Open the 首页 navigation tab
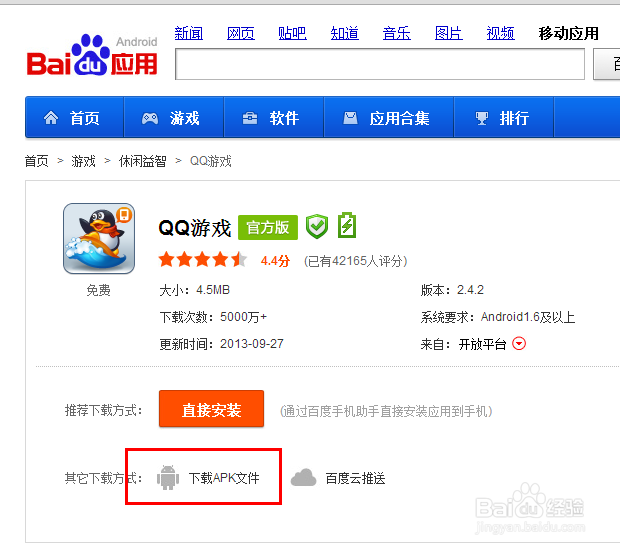This screenshot has height=549, width=620. point(75,117)
